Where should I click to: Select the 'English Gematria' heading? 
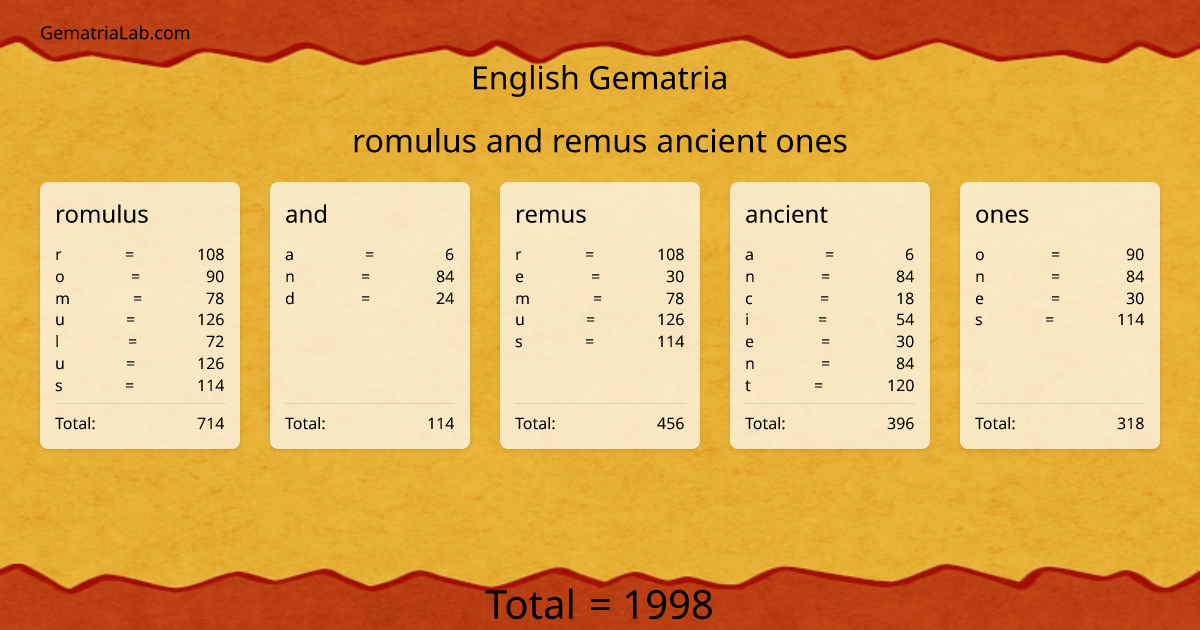pyautogui.click(x=599, y=78)
